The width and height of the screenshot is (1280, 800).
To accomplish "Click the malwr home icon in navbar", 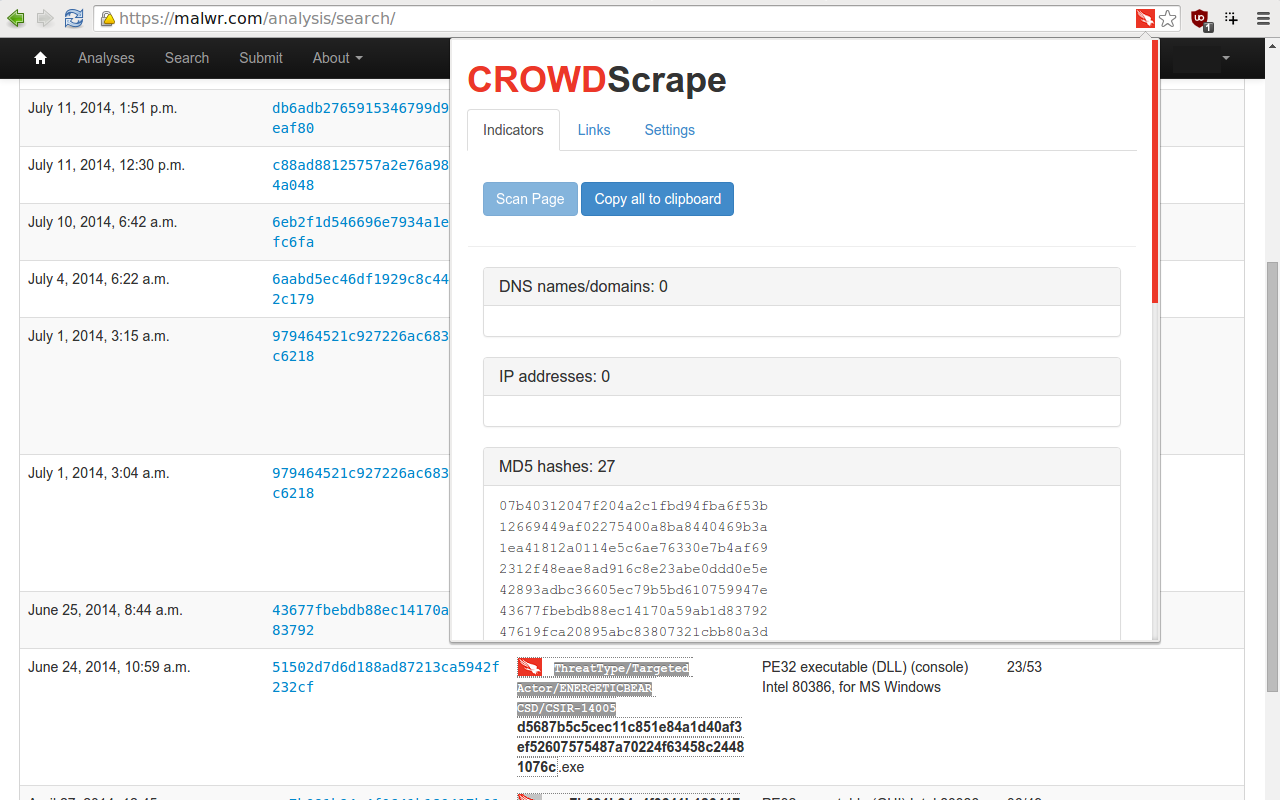I will coord(40,57).
